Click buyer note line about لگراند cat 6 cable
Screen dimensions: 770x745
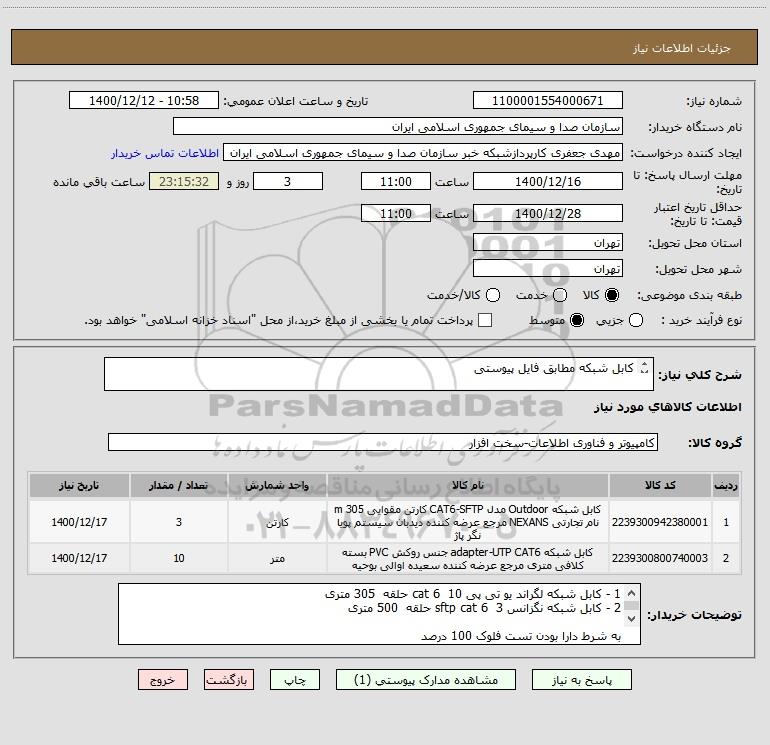coord(472,594)
